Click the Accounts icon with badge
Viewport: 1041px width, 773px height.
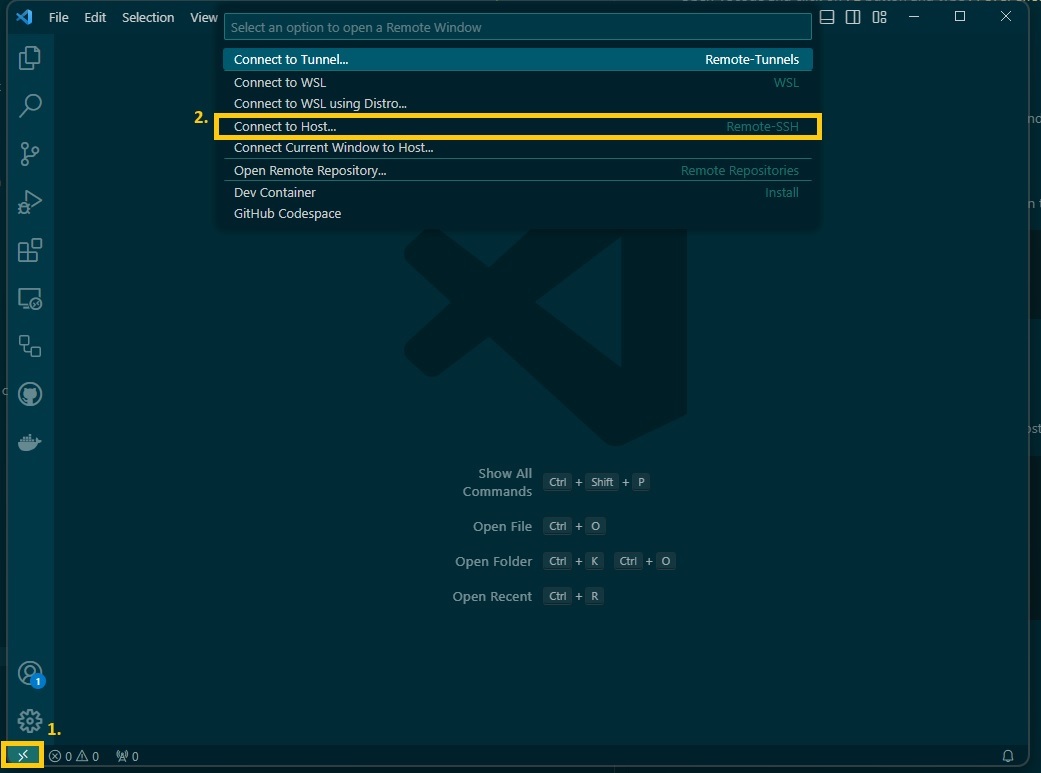click(30, 673)
